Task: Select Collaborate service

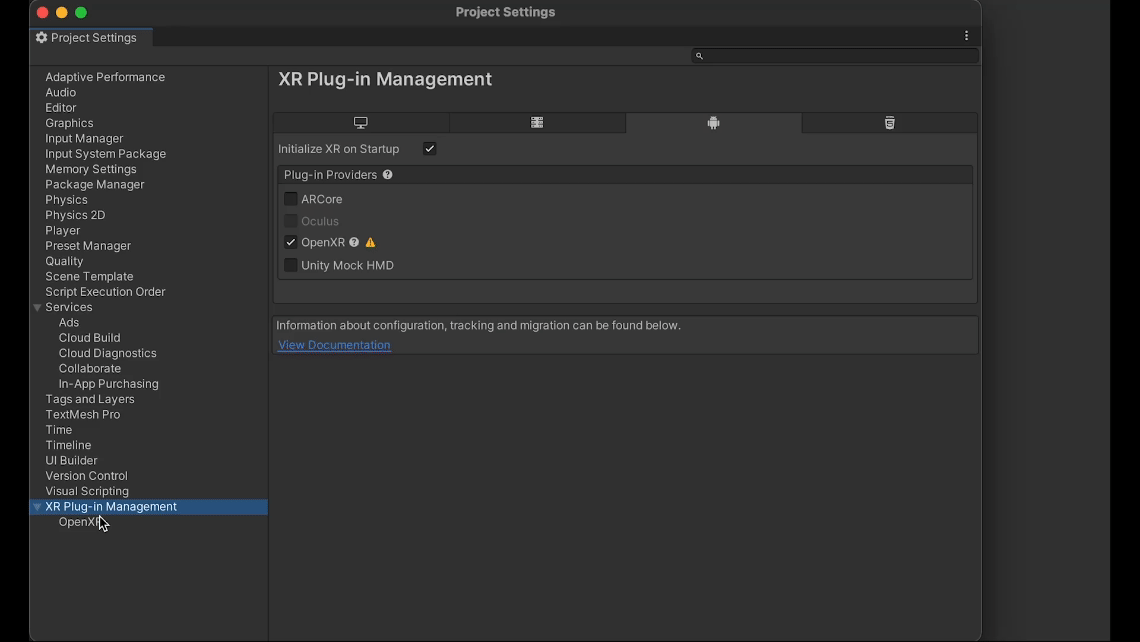Action: tap(90, 369)
